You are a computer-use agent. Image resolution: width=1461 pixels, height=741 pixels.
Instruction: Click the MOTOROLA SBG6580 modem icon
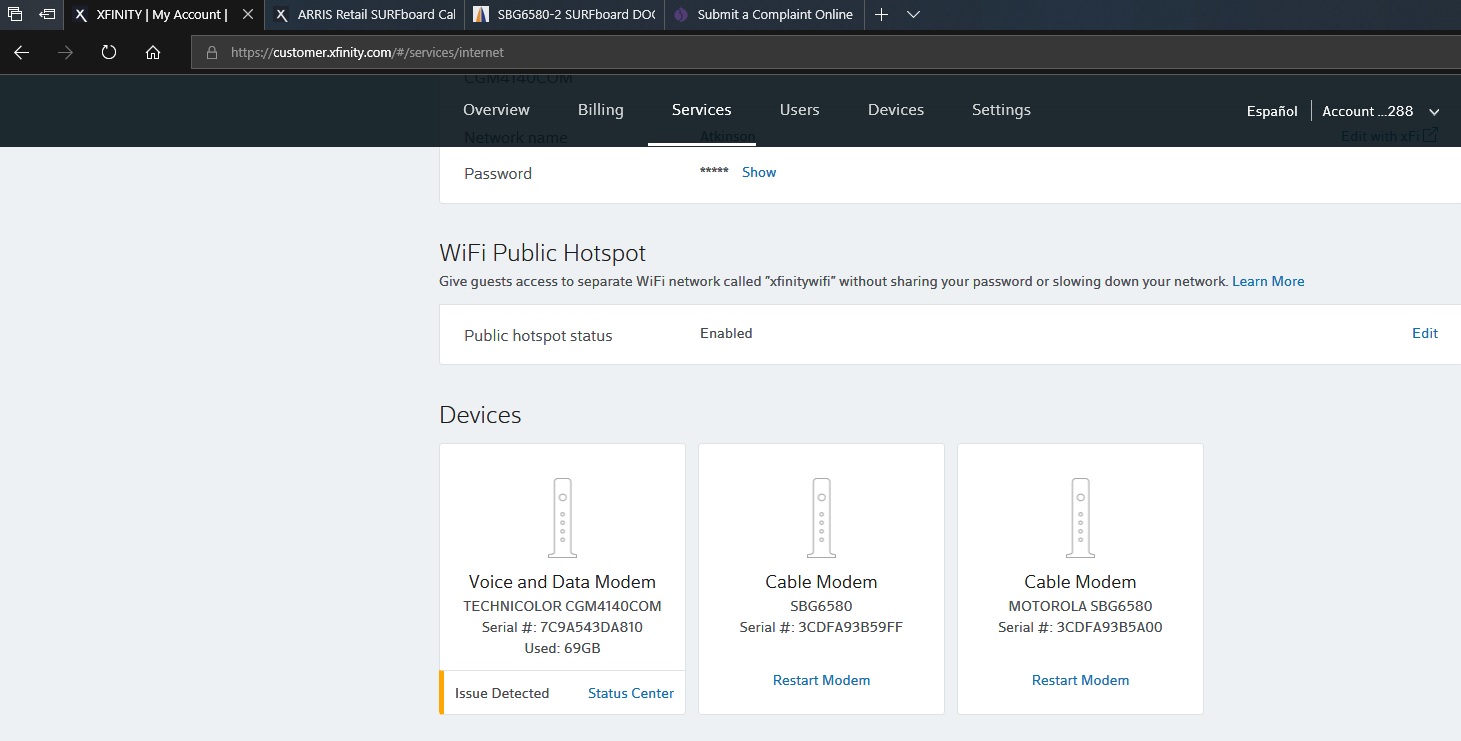(x=1080, y=517)
